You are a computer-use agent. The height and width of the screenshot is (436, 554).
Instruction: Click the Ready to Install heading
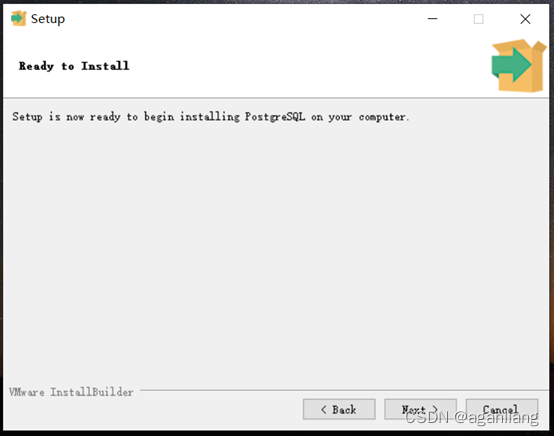74,66
